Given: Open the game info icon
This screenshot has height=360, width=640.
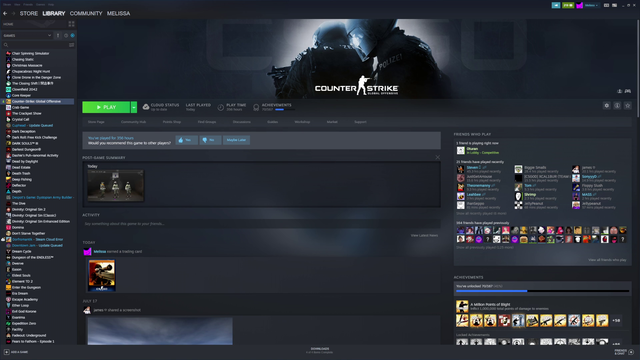Looking at the screenshot, I should [617, 106].
